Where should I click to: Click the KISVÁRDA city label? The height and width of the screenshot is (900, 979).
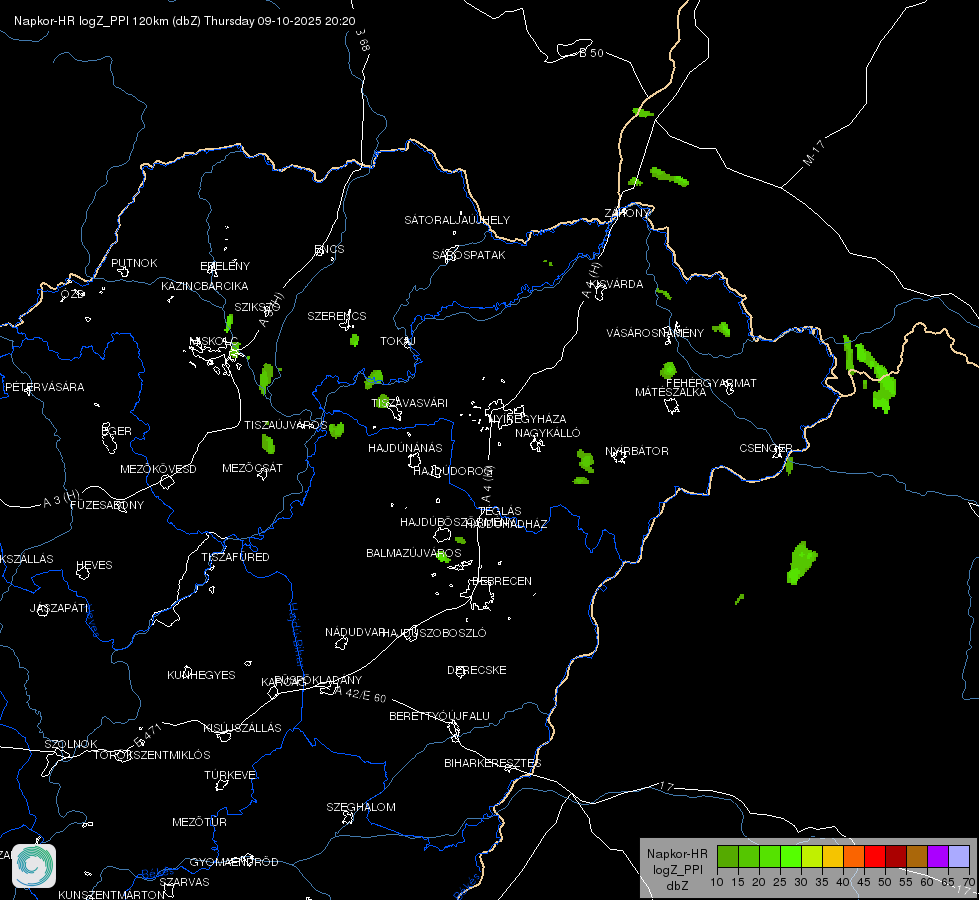(x=616, y=284)
